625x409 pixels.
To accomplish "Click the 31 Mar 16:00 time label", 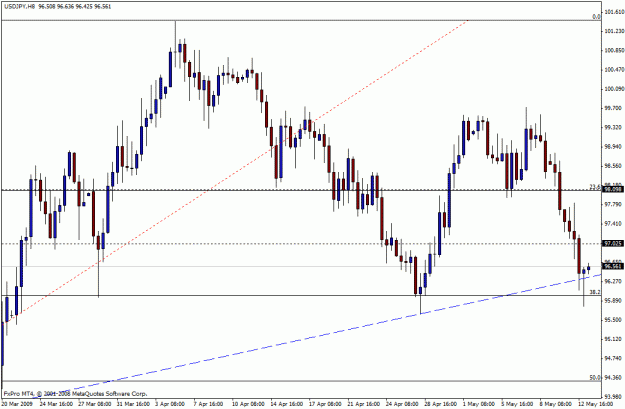I will click(x=133, y=404).
